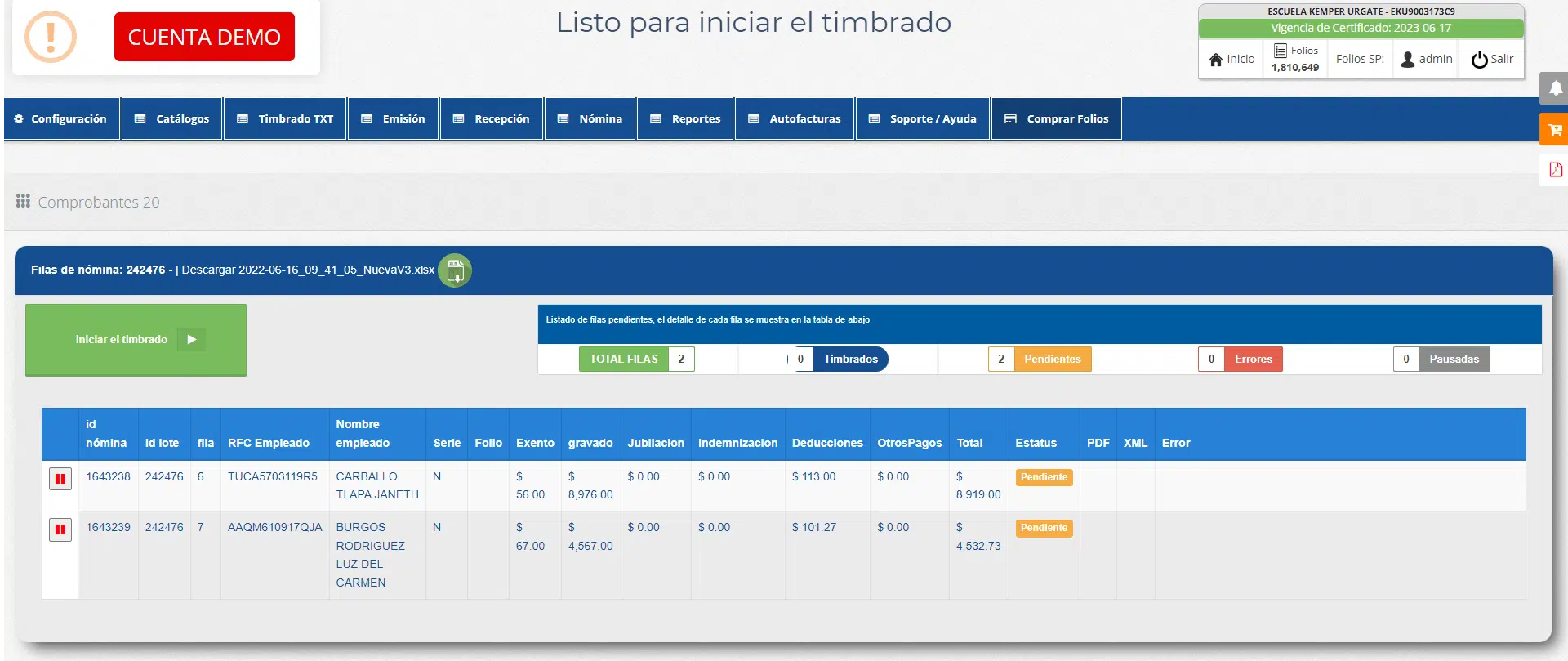Open the Nómina menu

click(x=590, y=118)
